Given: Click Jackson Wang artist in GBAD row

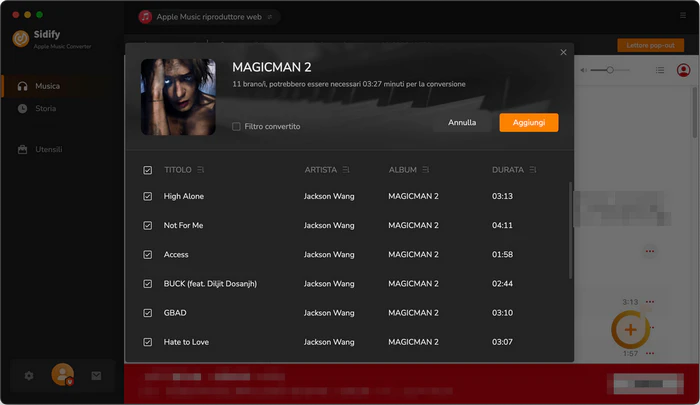Looking at the screenshot, I should (329, 313).
